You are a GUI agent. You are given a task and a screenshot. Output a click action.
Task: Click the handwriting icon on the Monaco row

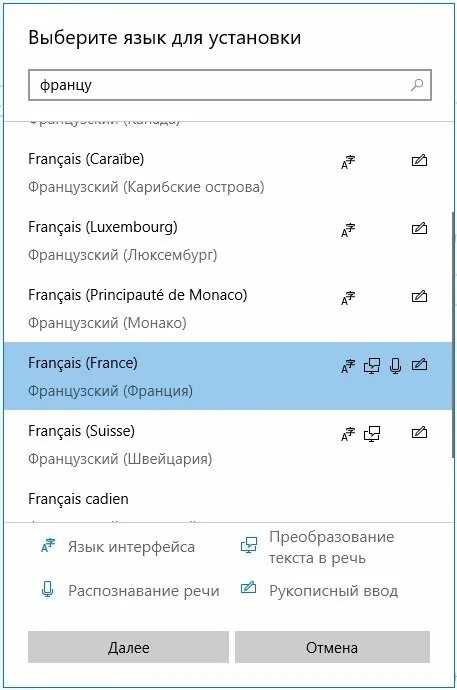419,297
